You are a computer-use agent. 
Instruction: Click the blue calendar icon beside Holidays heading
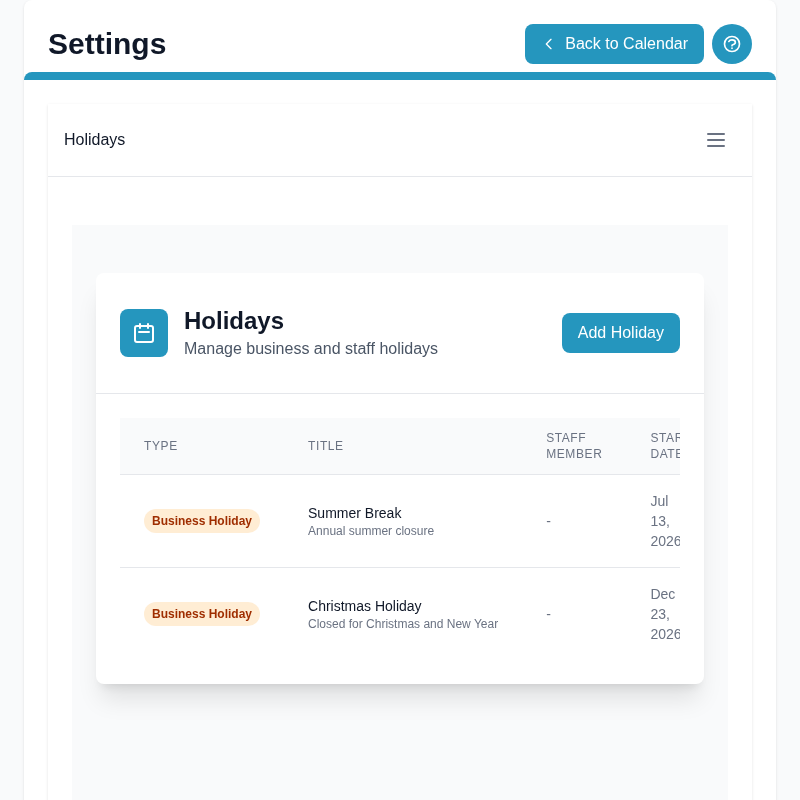point(144,333)
